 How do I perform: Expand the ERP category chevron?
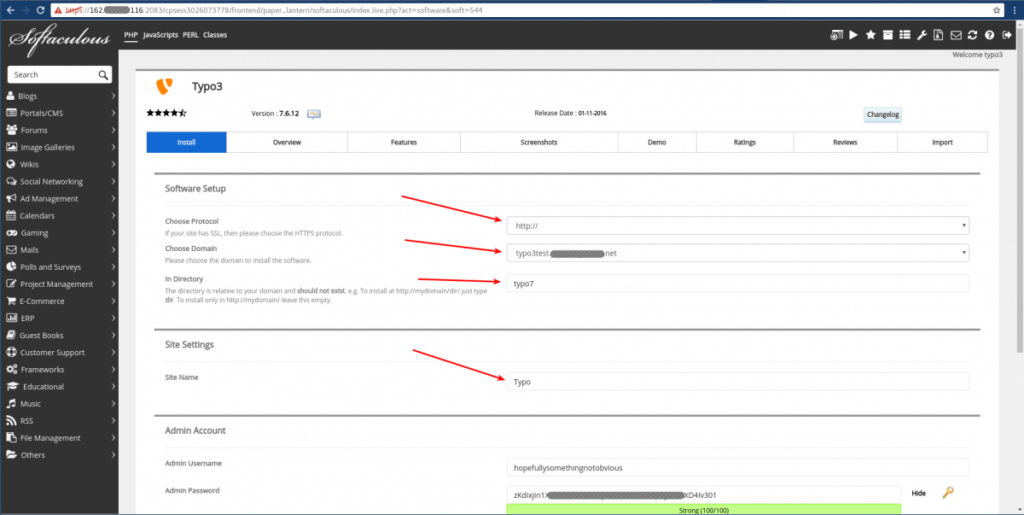(113, 319)
